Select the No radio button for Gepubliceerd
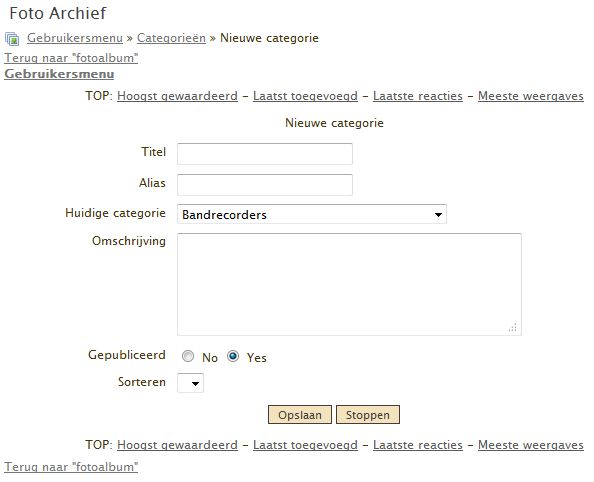The image size is (594, 482). coord(188,356)
